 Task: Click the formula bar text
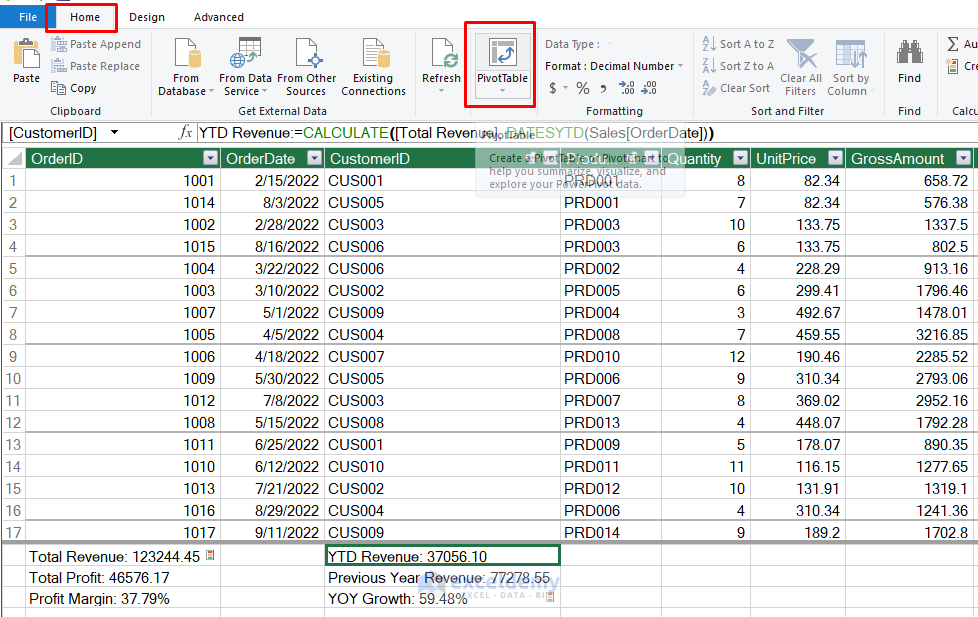click(456, 133)
